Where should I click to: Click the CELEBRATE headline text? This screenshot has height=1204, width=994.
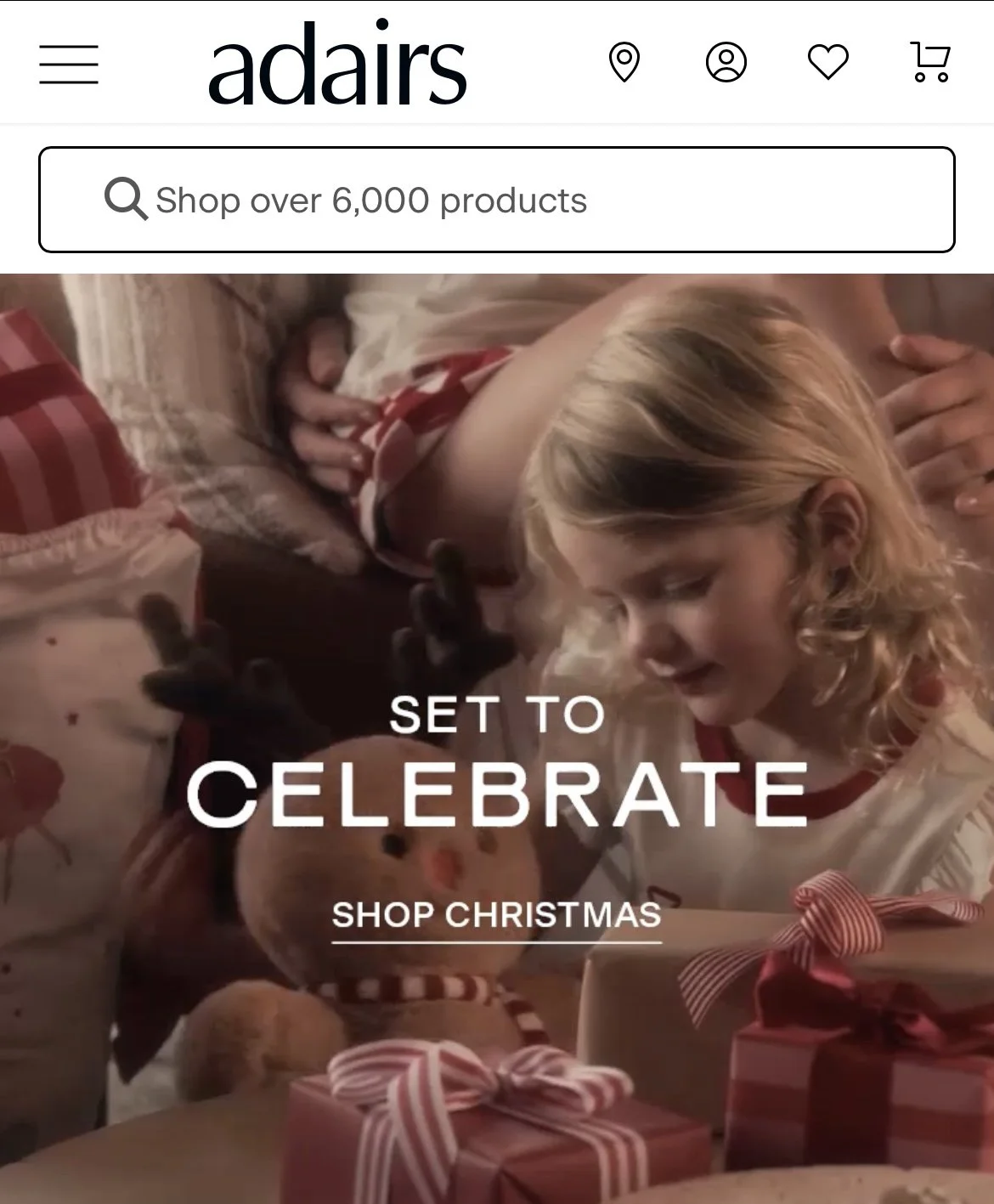pos(497,794)
